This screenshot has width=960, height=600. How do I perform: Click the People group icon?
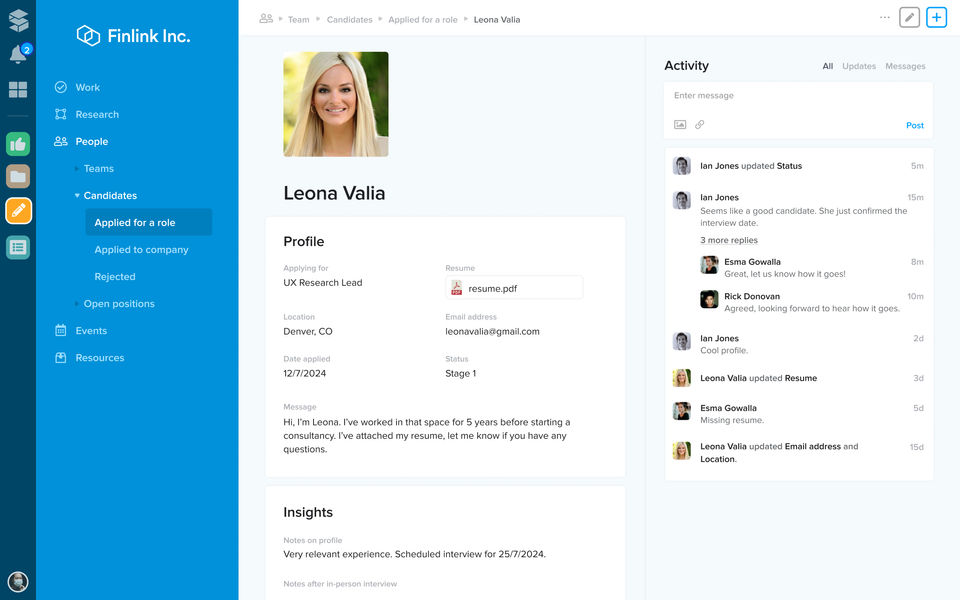(x=61, y=141)
